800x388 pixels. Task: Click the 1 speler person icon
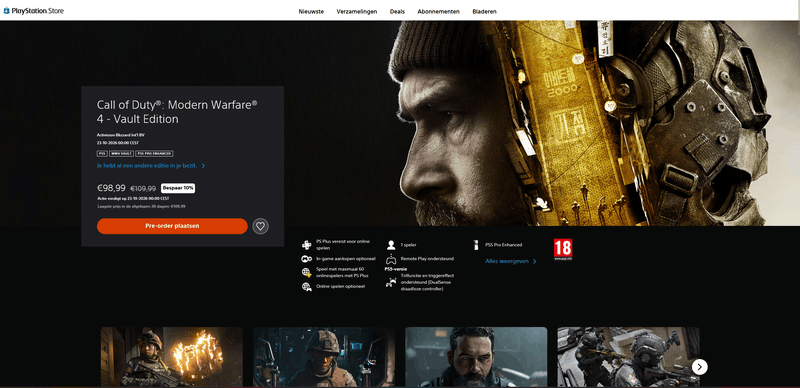[391, 245]
